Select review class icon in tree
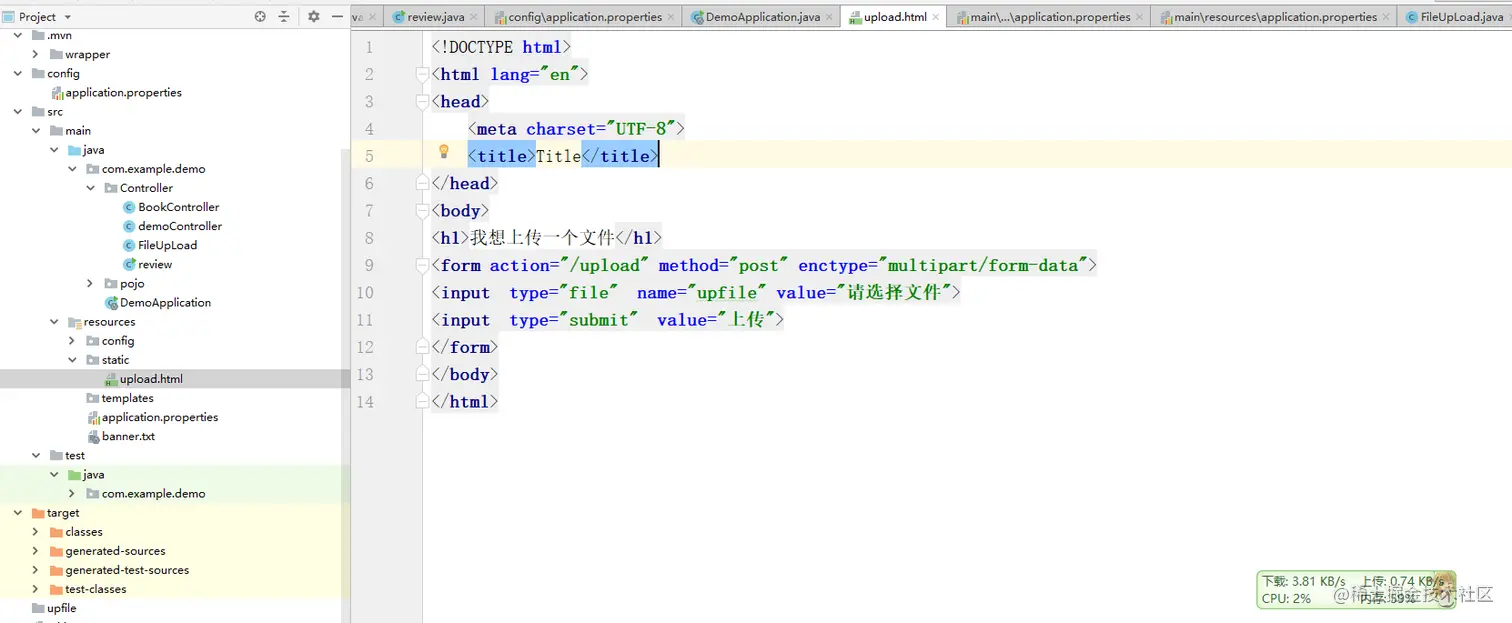Image resolution: width=1512 pixels, height=623 pixels. click(129, 264)
